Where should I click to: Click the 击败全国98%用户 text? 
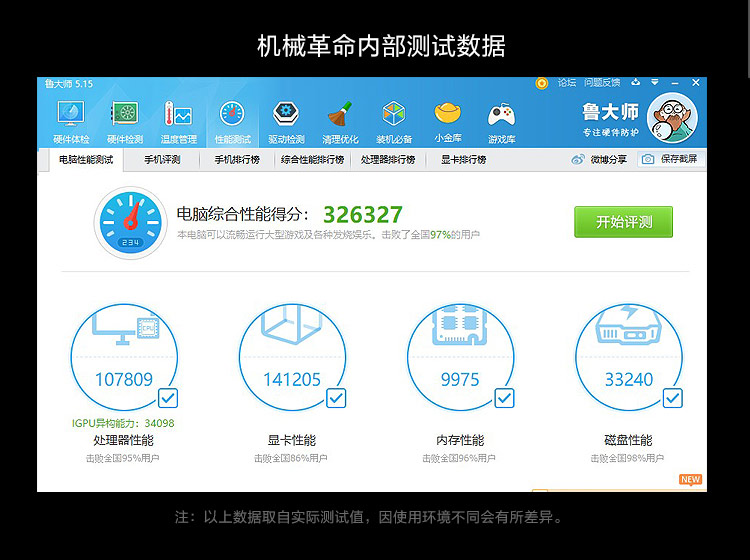click(x=627, y=458)
